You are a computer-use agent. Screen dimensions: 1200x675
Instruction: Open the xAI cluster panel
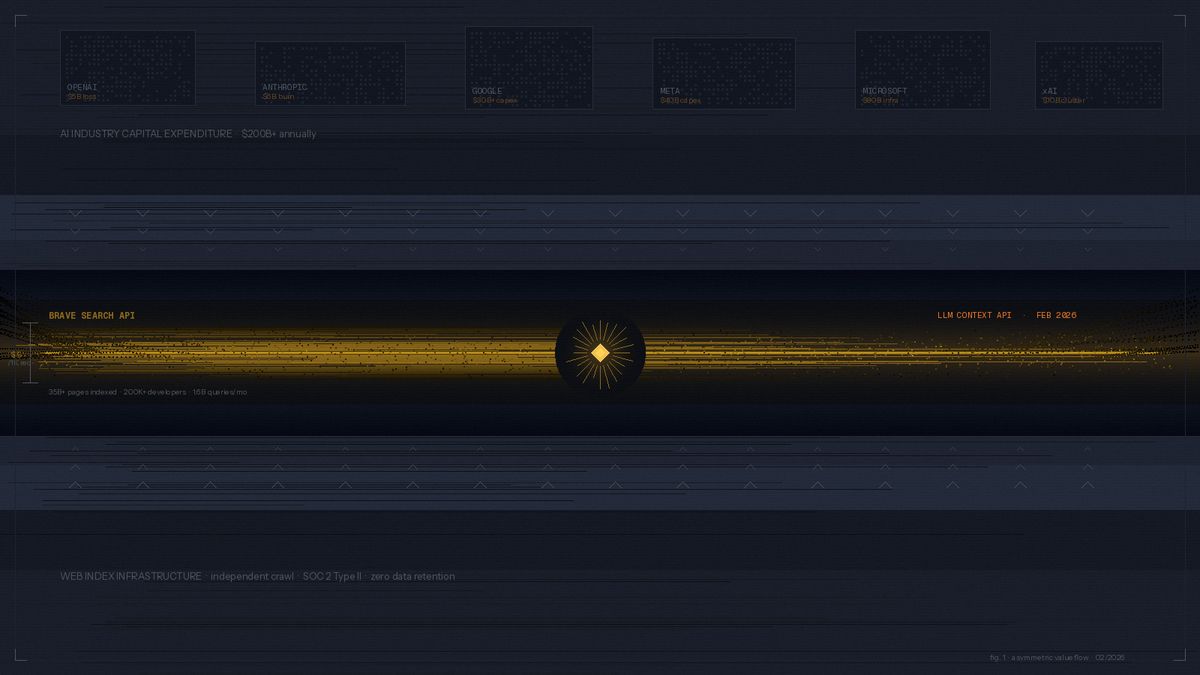tap(1098, 75)
